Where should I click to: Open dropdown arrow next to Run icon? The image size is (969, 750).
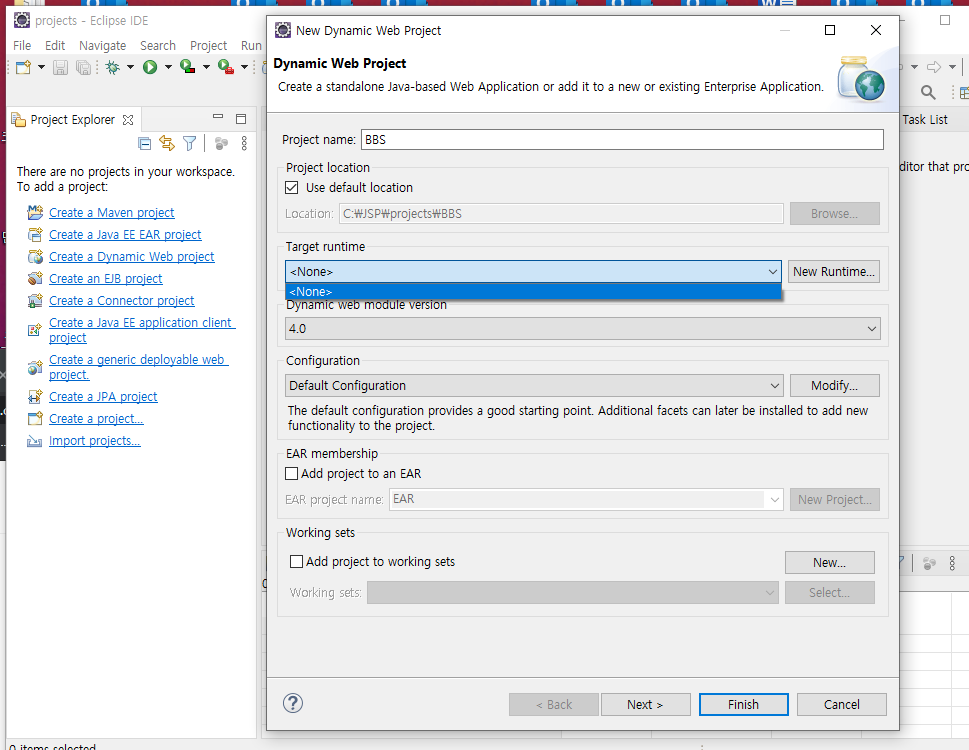168,67
